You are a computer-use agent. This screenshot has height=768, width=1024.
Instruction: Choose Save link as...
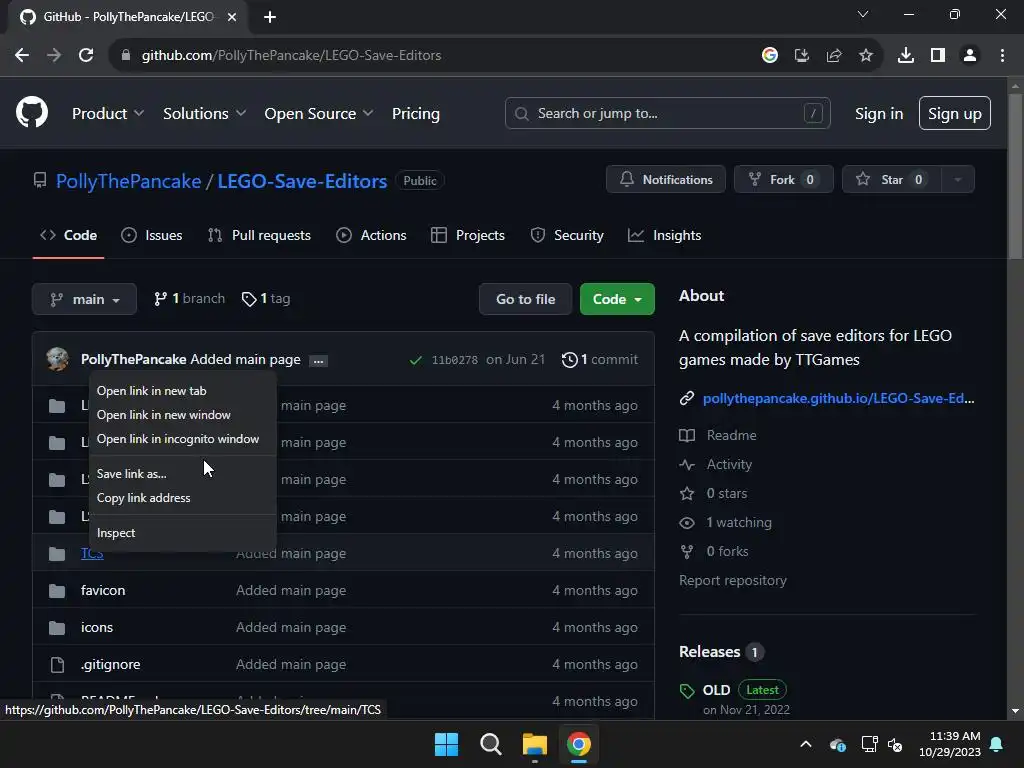point(183,473)
